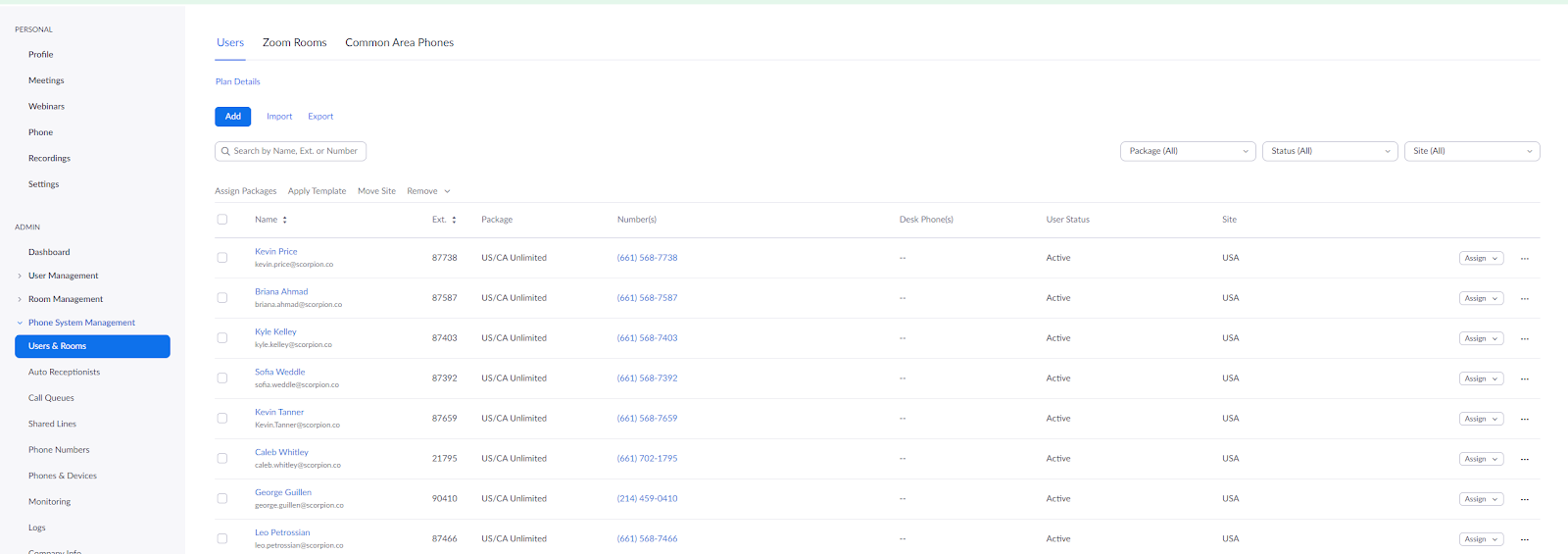Click the ellipsis icon for Kyle Kelley

pos(1524,339)
